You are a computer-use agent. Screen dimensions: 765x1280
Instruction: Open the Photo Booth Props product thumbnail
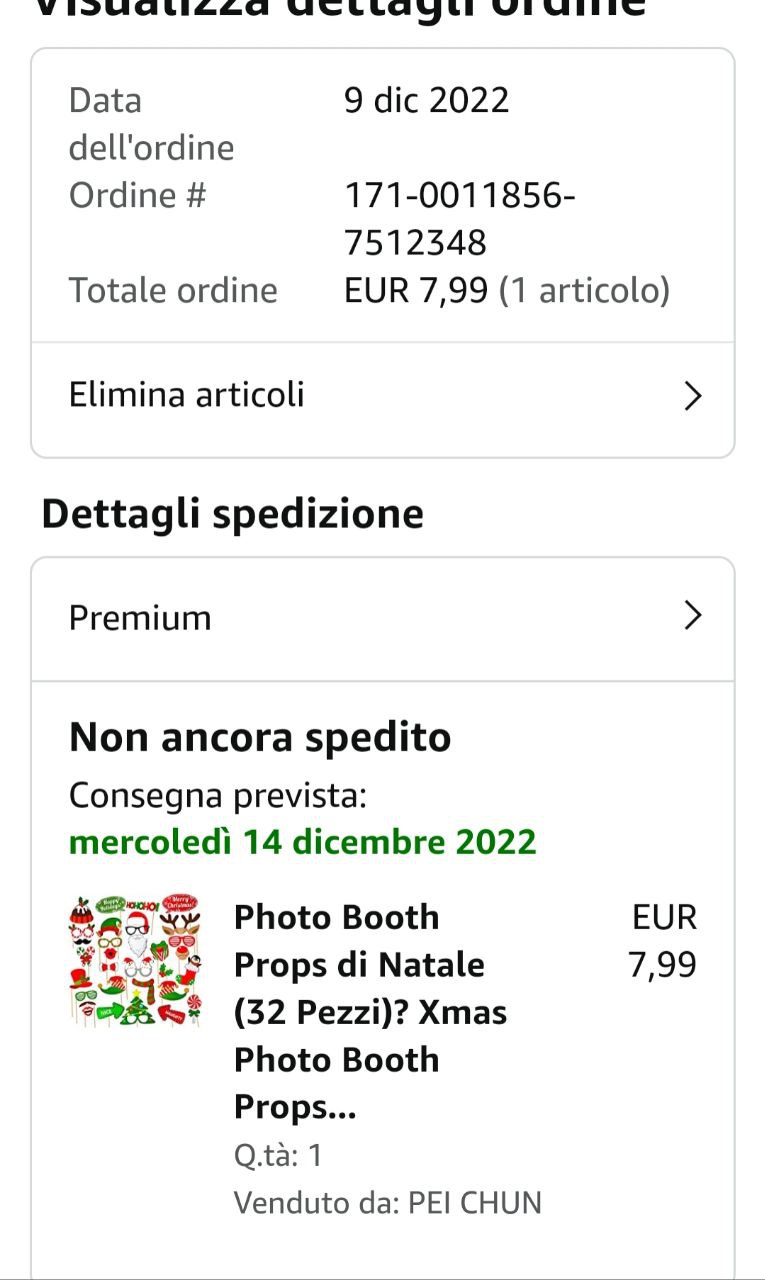click(x=135, y=961)
